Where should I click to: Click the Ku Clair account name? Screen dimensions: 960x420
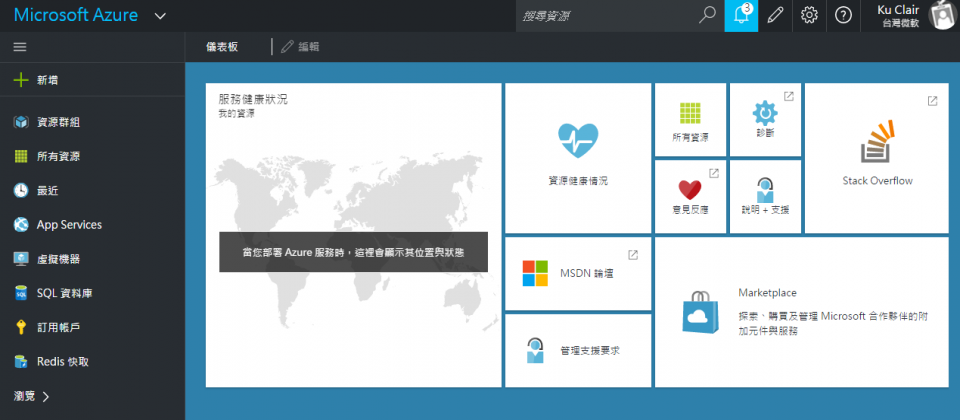click(x=898, y=10)
